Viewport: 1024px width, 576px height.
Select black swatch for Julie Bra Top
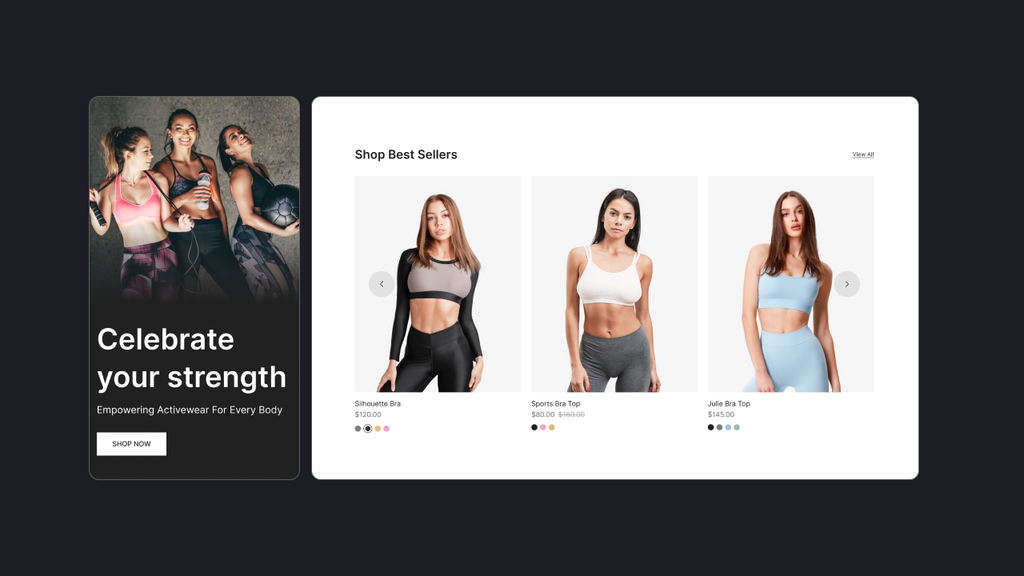click(x=711, y=428)
